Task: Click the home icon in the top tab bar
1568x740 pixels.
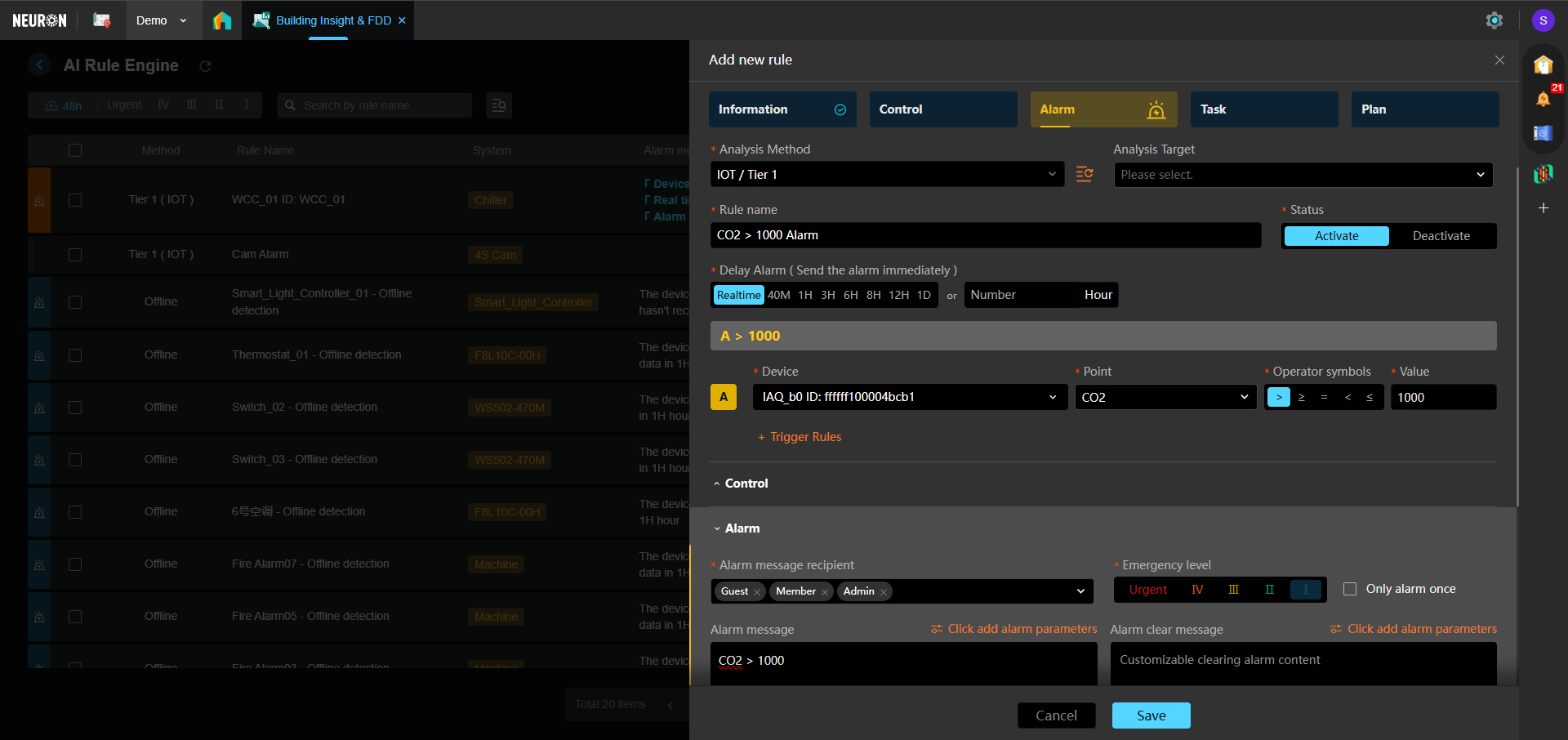Action: point(222,20)
